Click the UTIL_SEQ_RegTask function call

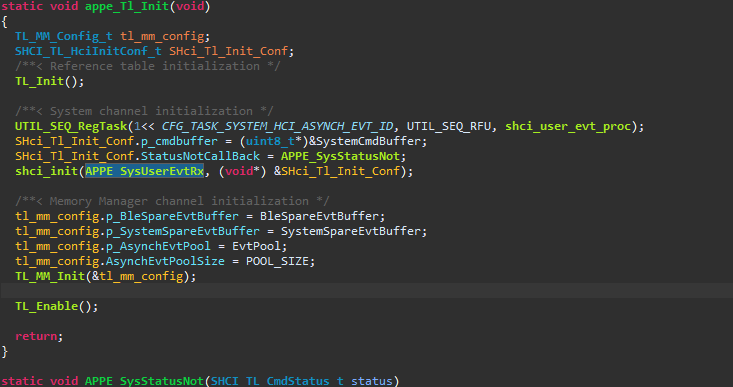click(71, 126)
